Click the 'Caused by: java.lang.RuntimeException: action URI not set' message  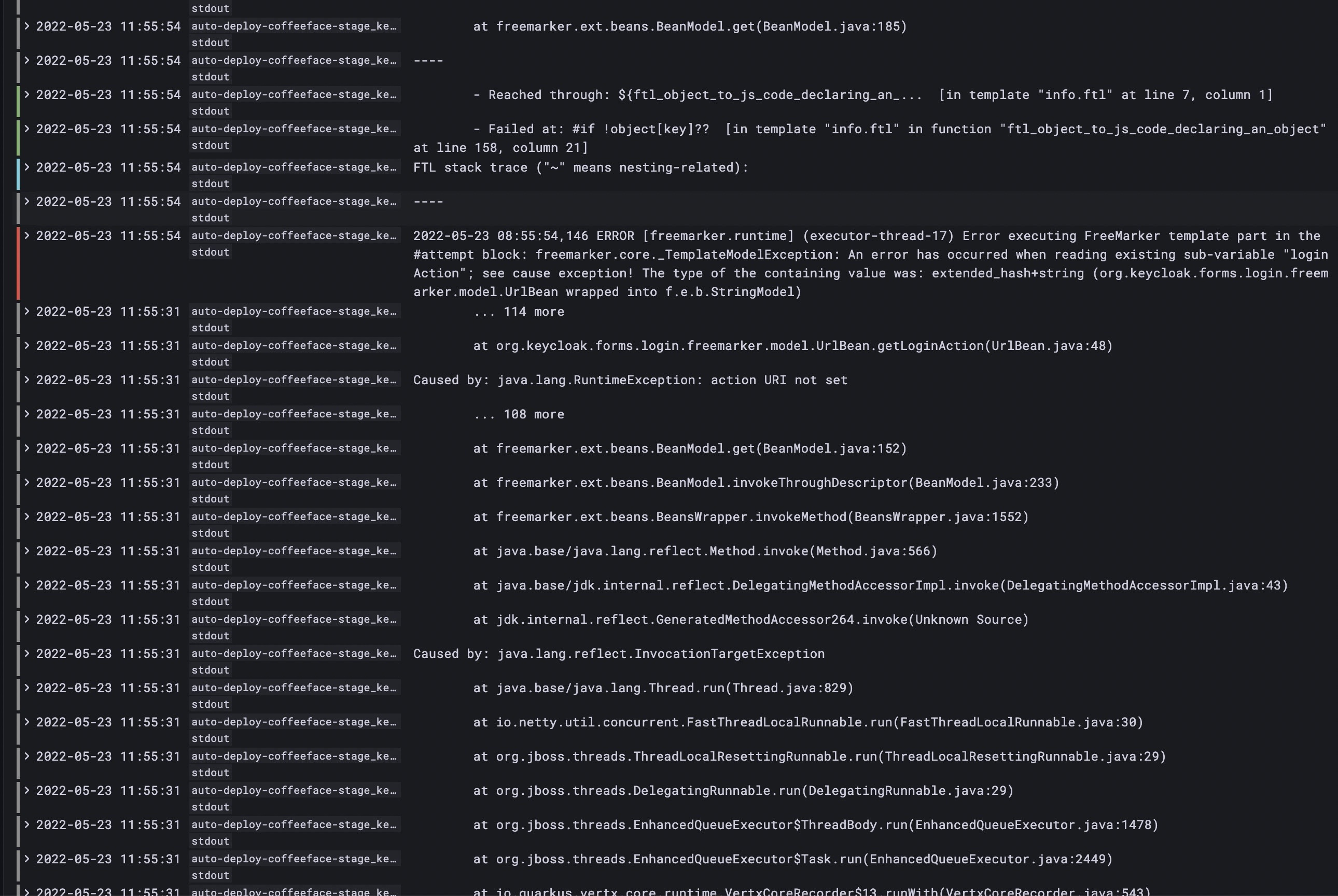(x=631, y=380)
